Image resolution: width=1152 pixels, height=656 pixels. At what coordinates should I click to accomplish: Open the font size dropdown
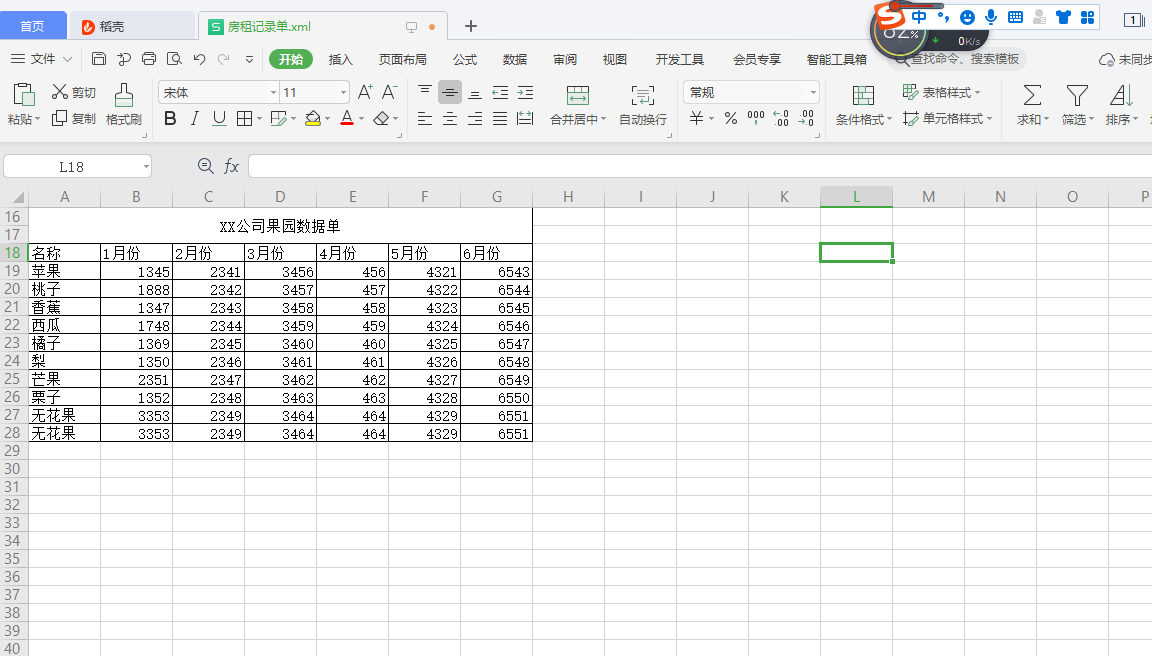tap(343, 93)
